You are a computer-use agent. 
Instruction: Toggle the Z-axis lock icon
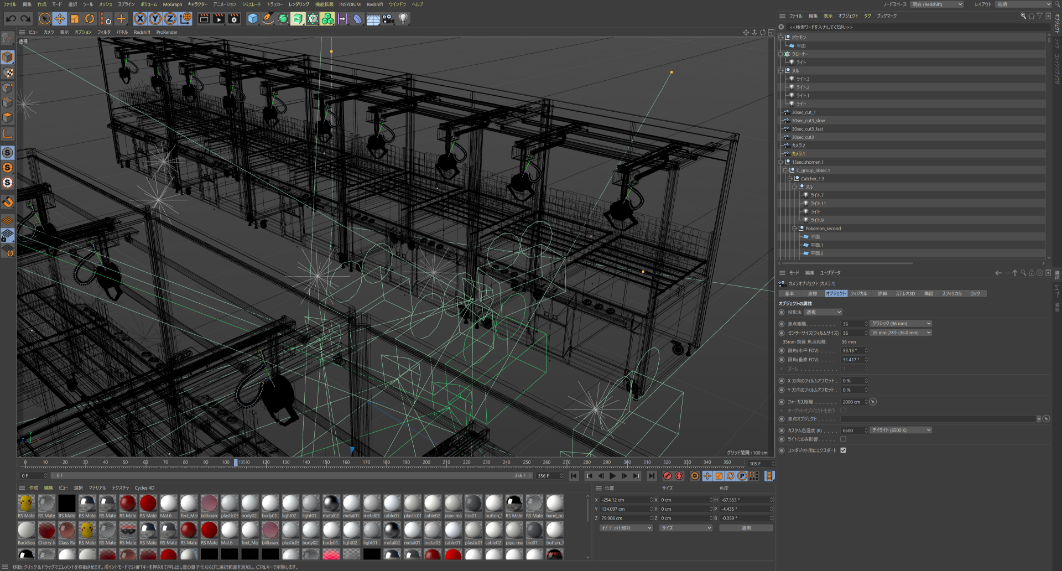tap(170, 19)
